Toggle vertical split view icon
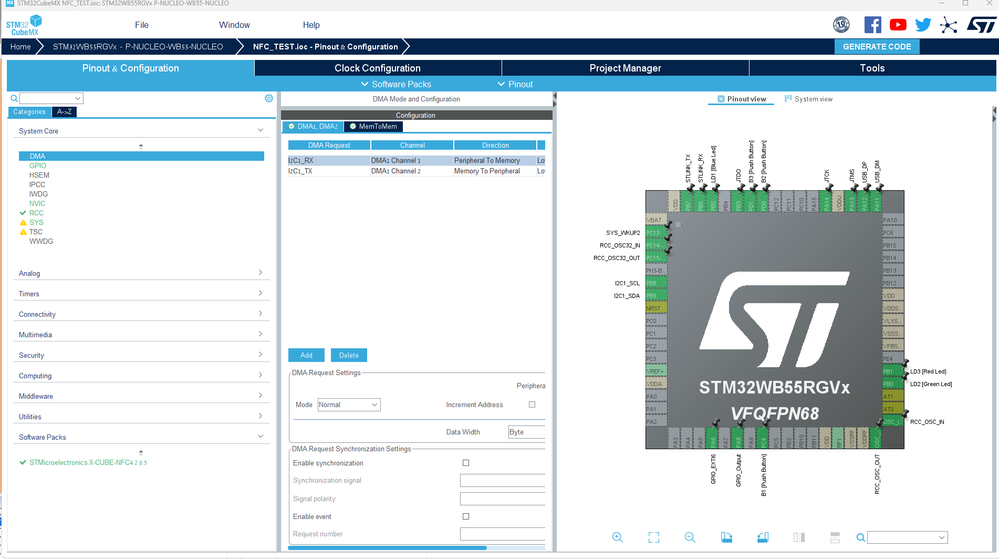999x559 pixels. point(799,537)
